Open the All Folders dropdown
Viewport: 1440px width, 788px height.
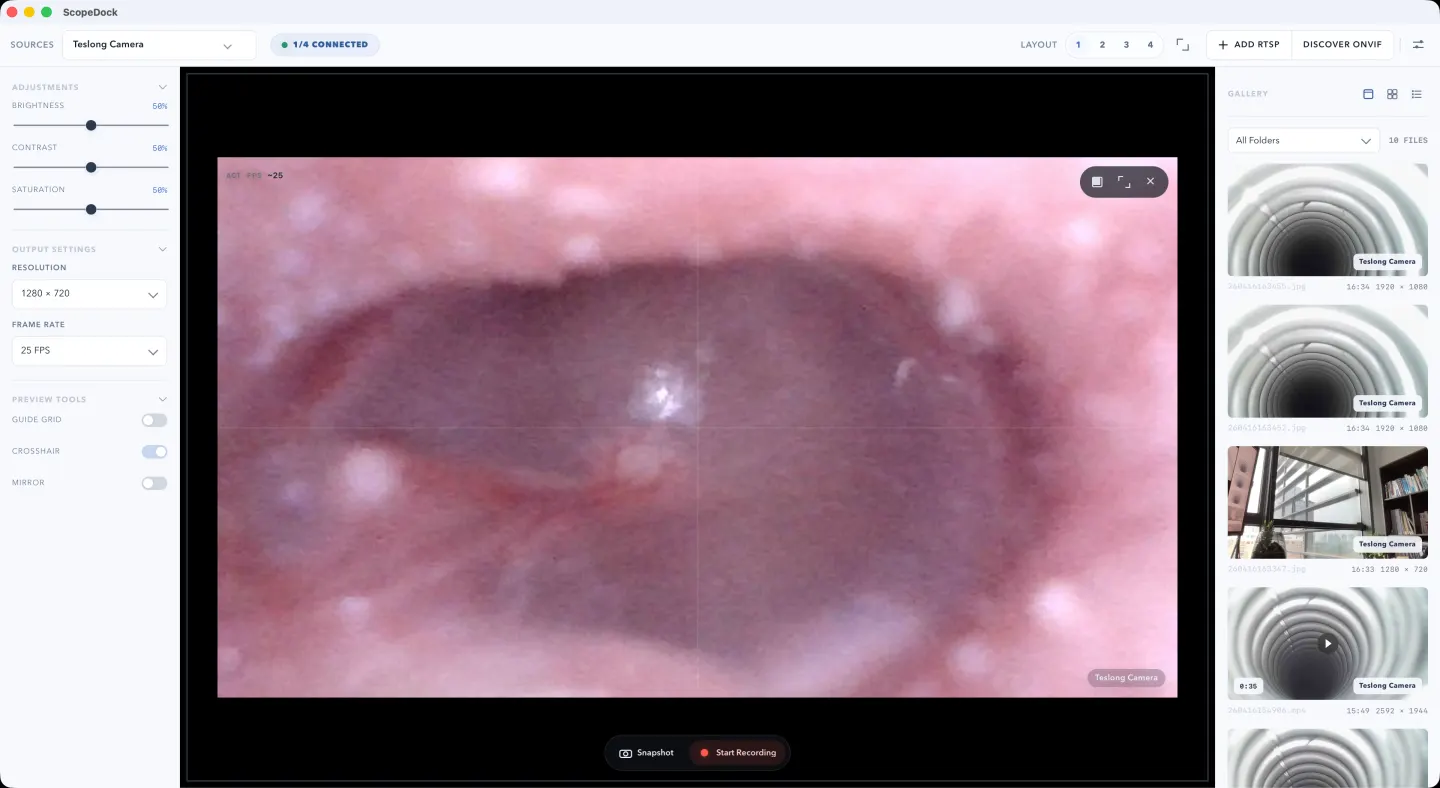(1303, 141)
